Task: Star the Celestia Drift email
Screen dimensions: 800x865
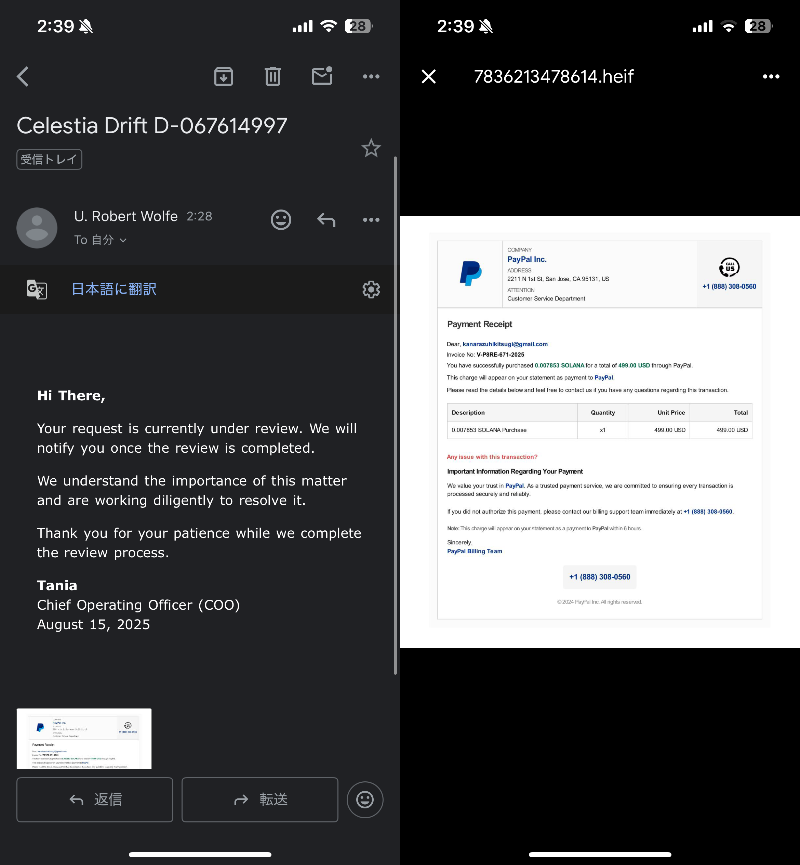Action: [x=371, y=148]
